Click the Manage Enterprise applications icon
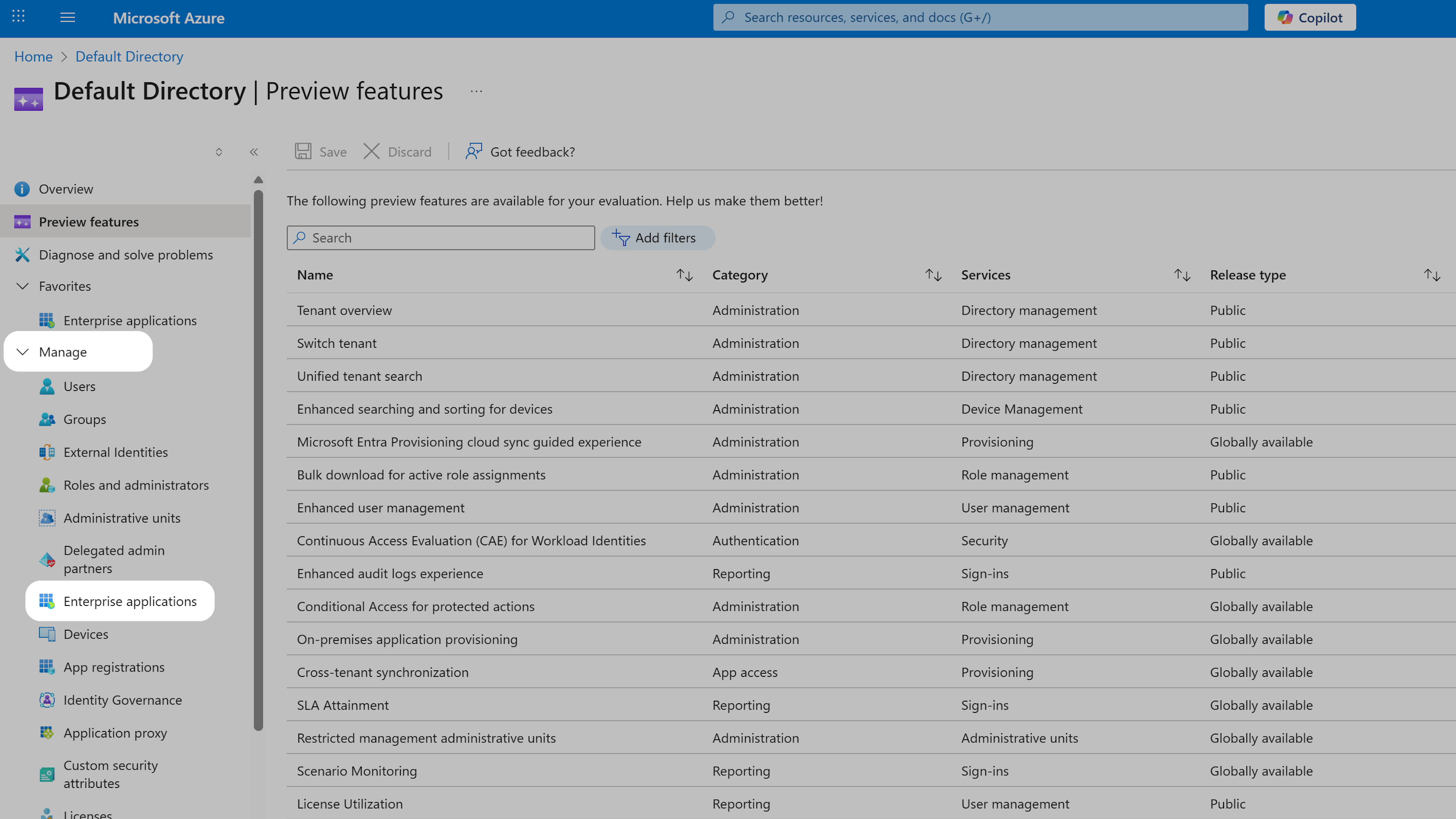Viewport: 1456px width, 819px height. point(47,601)
